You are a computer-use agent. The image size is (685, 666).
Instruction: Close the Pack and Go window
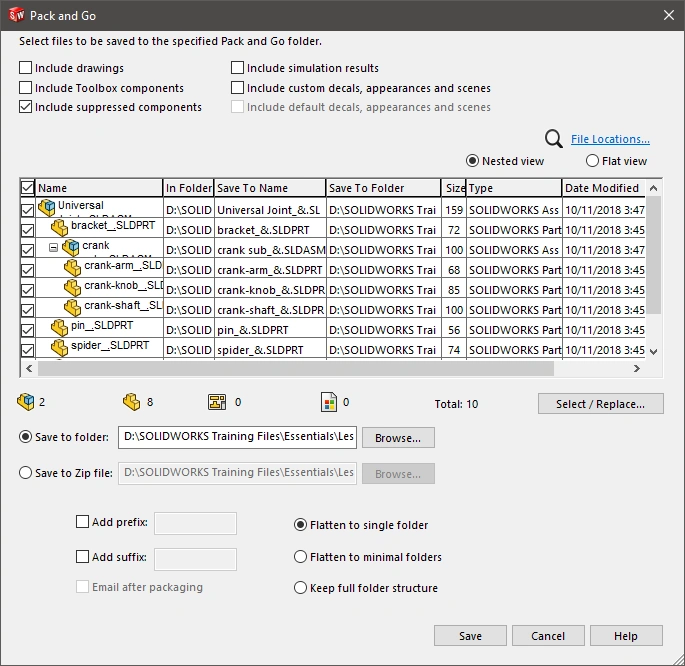tap(668, 15)
